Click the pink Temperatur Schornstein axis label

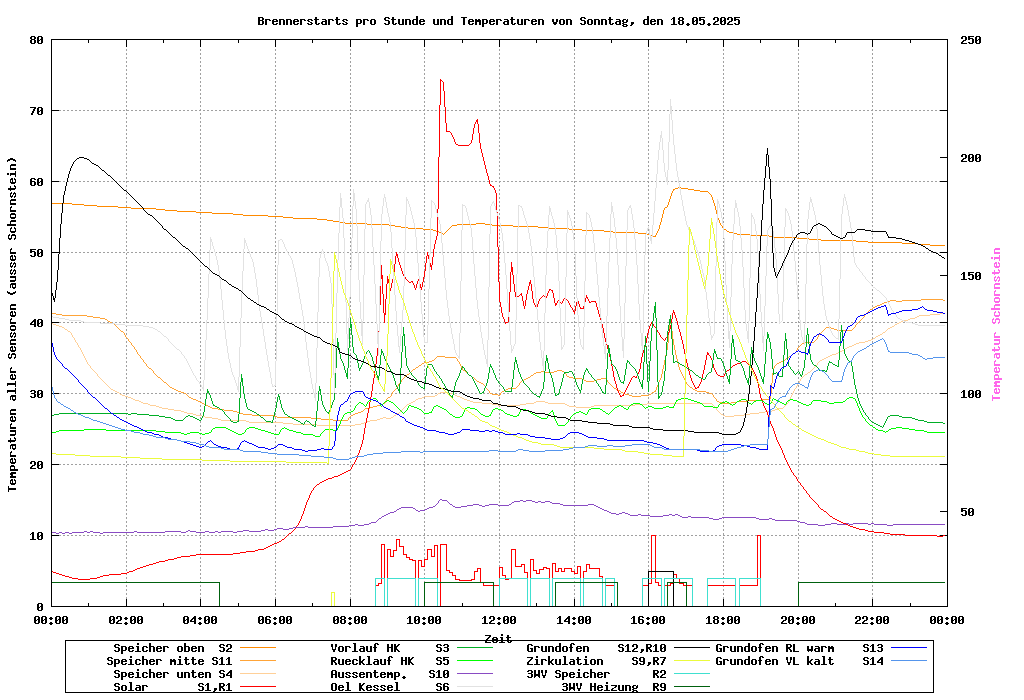click(996, 324)
